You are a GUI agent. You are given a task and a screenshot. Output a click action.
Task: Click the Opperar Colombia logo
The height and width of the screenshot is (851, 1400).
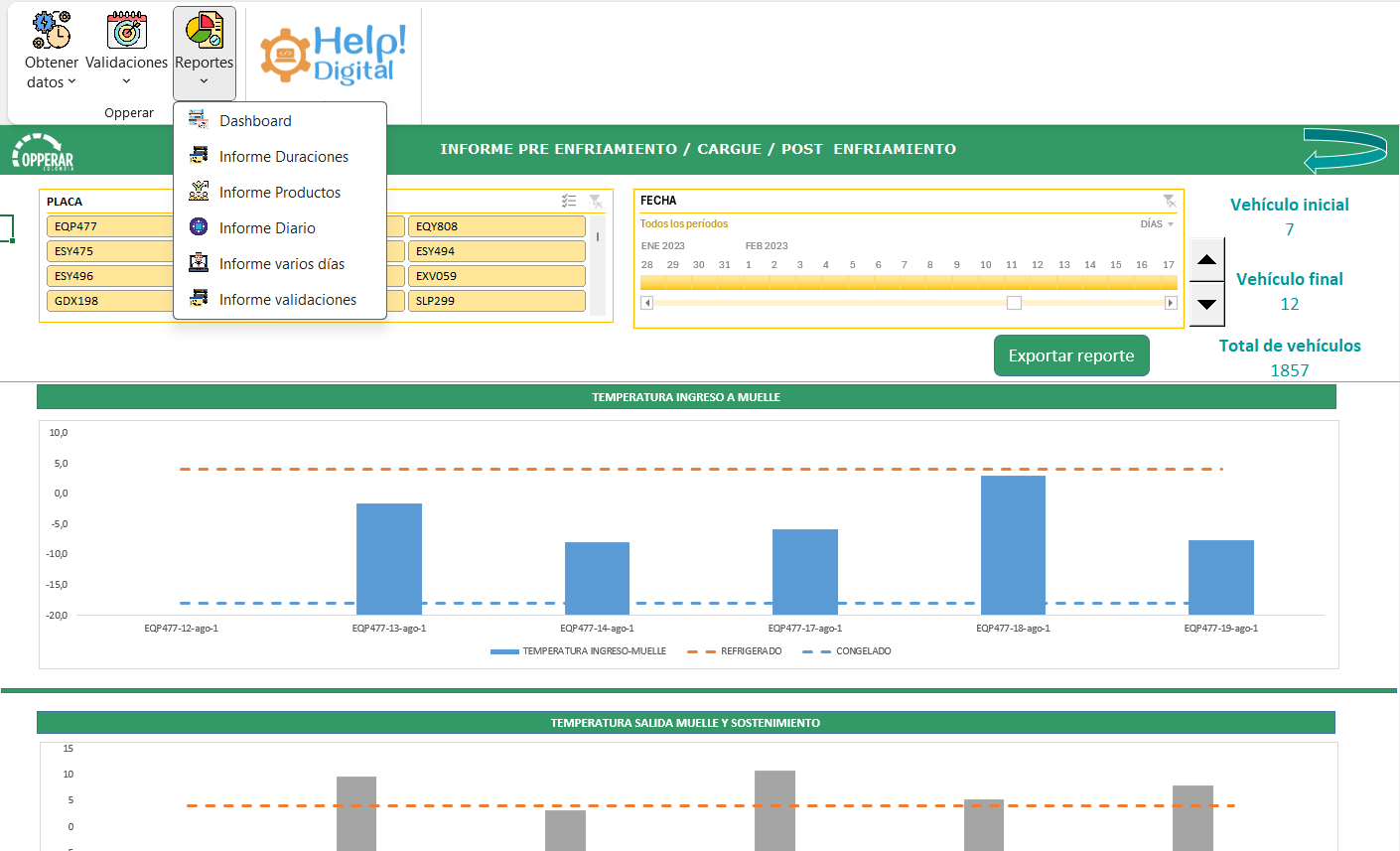[x=43, y=151]
